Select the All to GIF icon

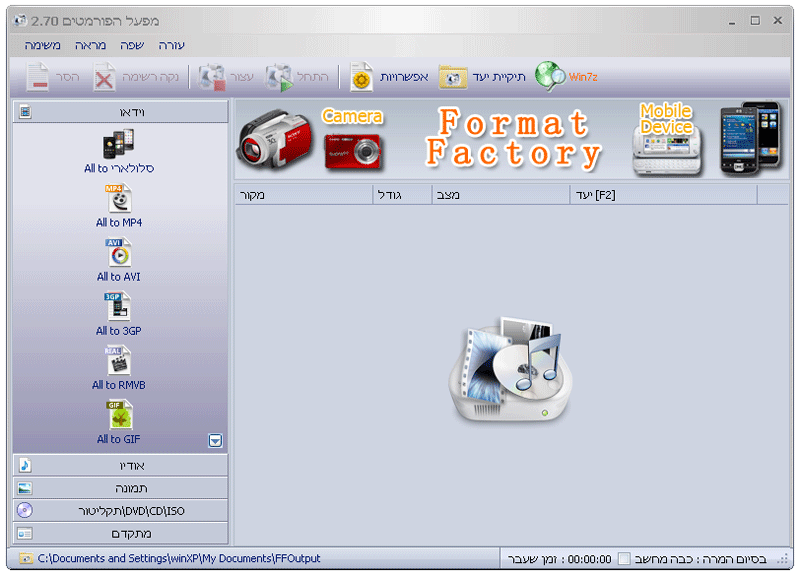click(120, 415)
